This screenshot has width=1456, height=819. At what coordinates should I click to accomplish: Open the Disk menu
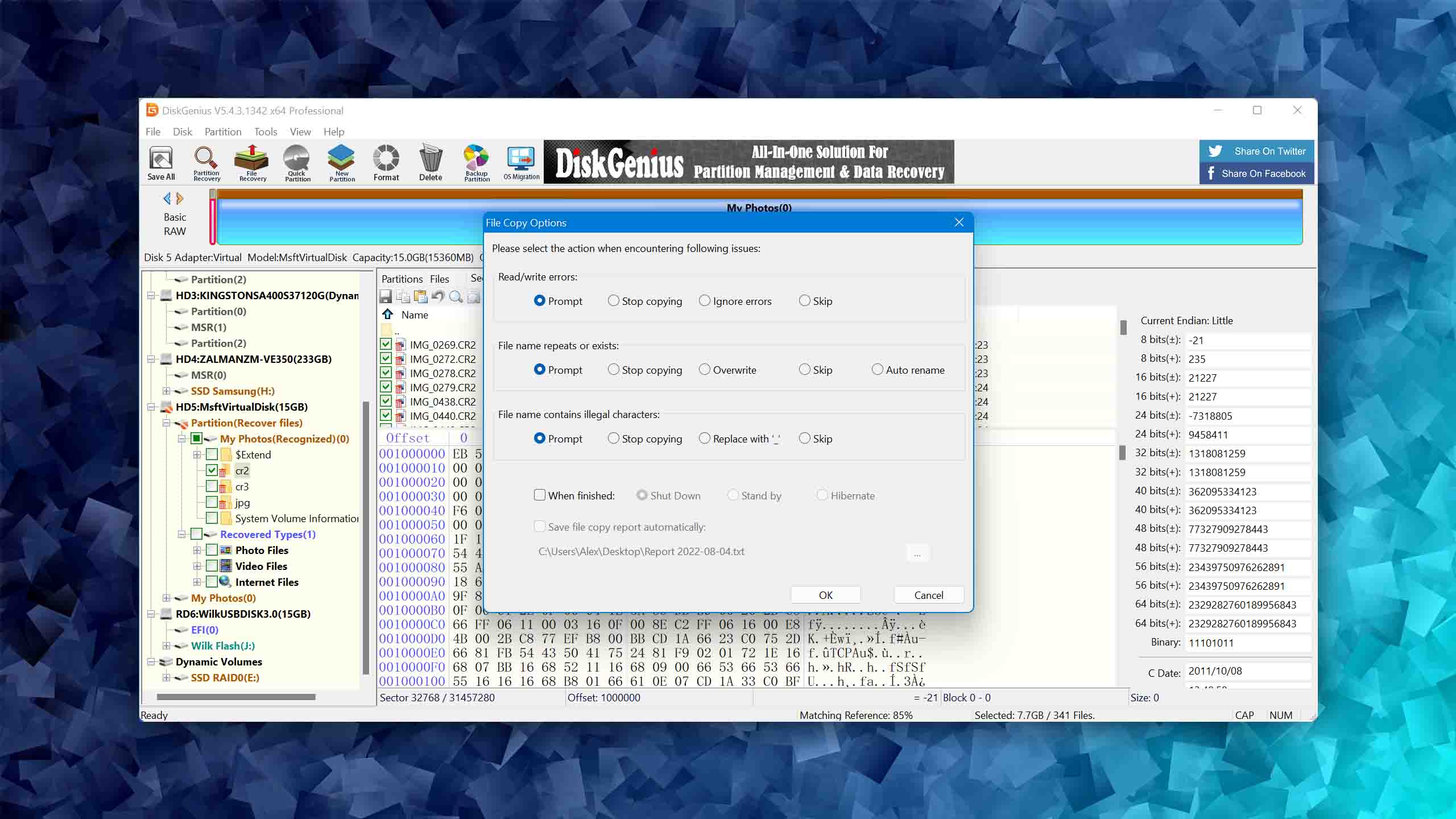click(183, 131)
